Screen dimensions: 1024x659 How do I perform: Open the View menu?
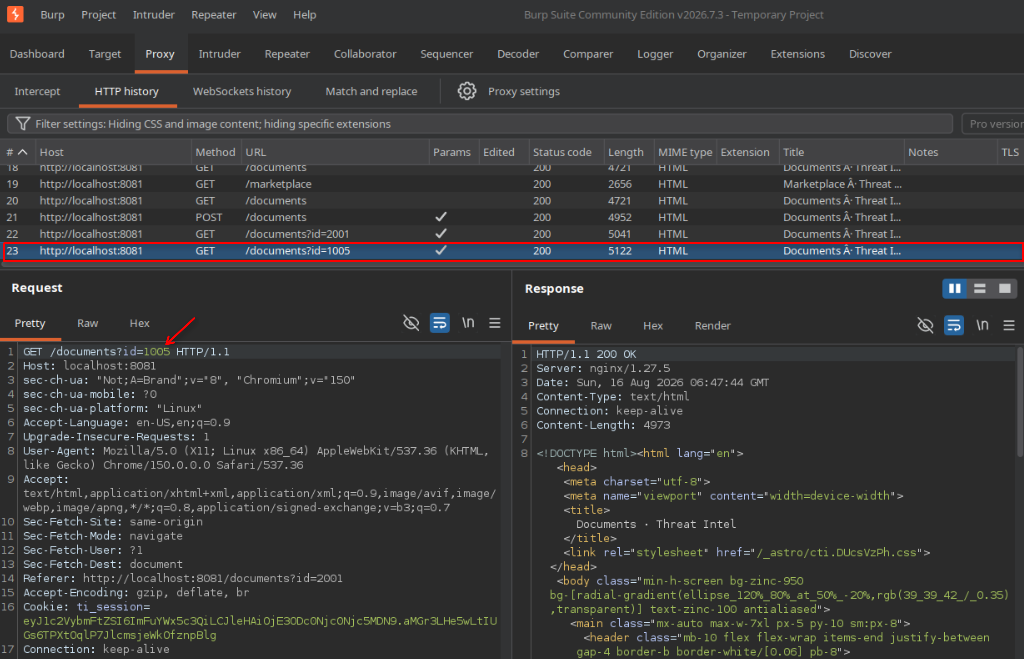[264, 14]
